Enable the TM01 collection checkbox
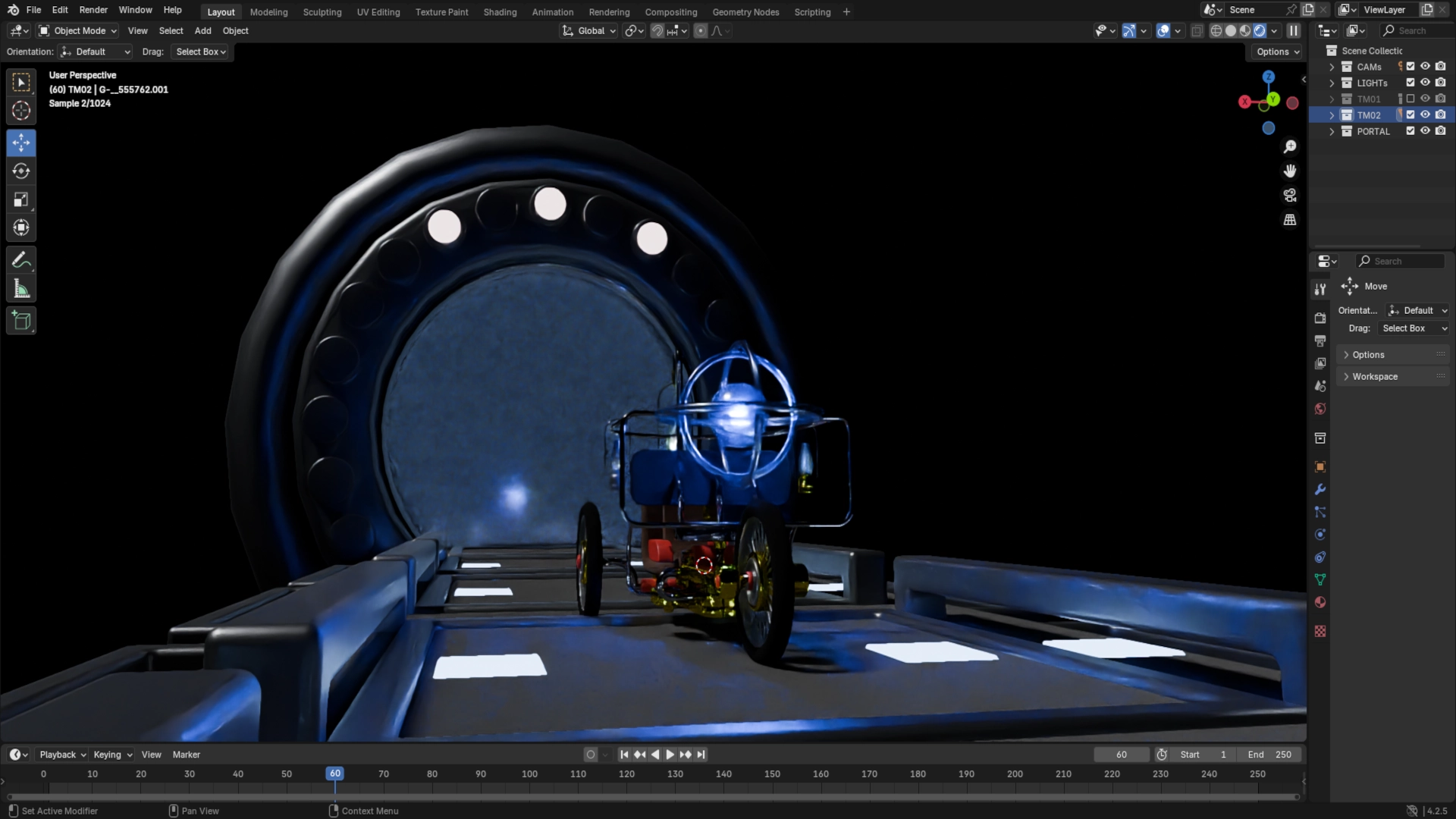Screen dimensions: 1456x819 coord(1410,99)
